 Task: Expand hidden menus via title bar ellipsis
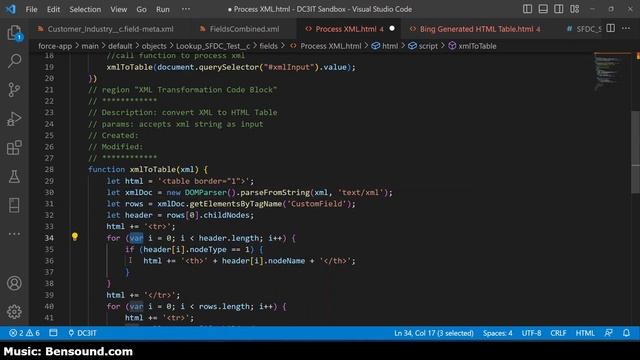point(186,9)
